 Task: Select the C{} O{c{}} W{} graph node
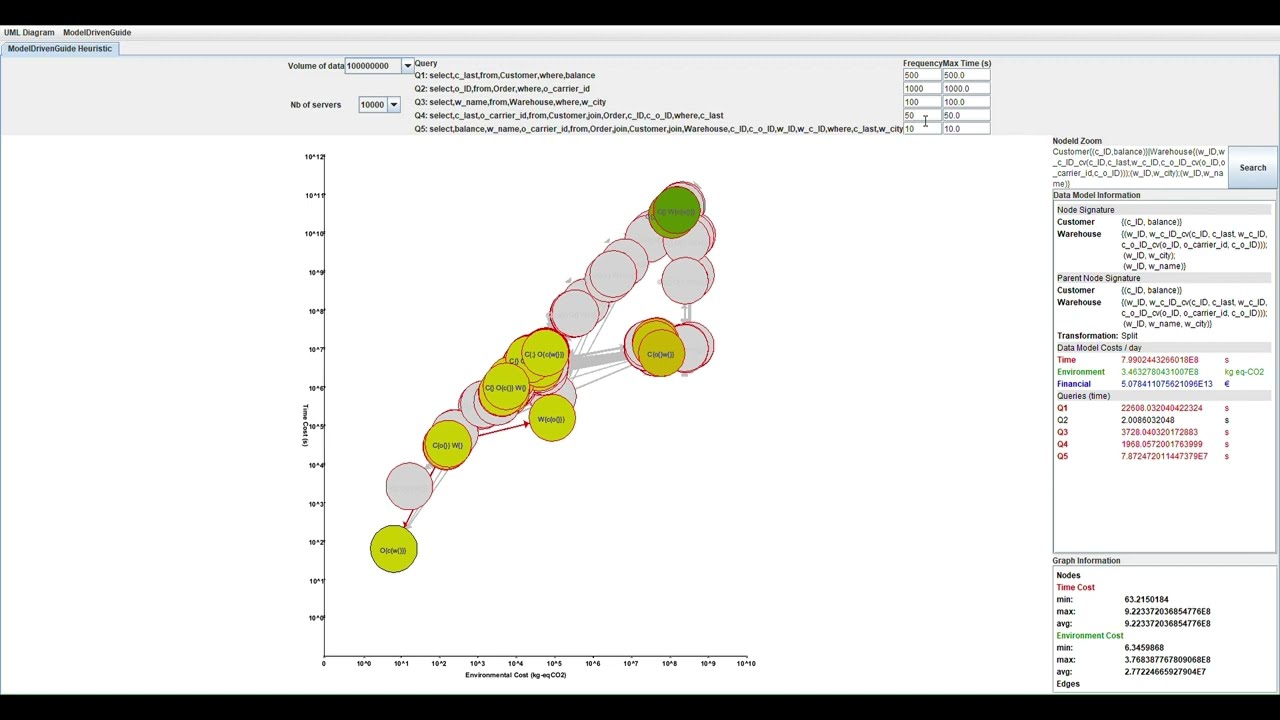[504, 388]
